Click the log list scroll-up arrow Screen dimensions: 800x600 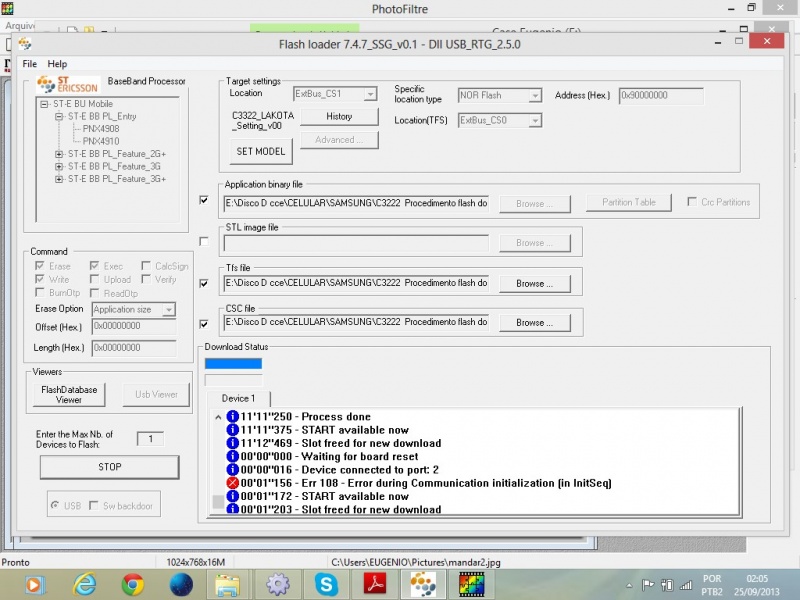[x=218, y=417]
